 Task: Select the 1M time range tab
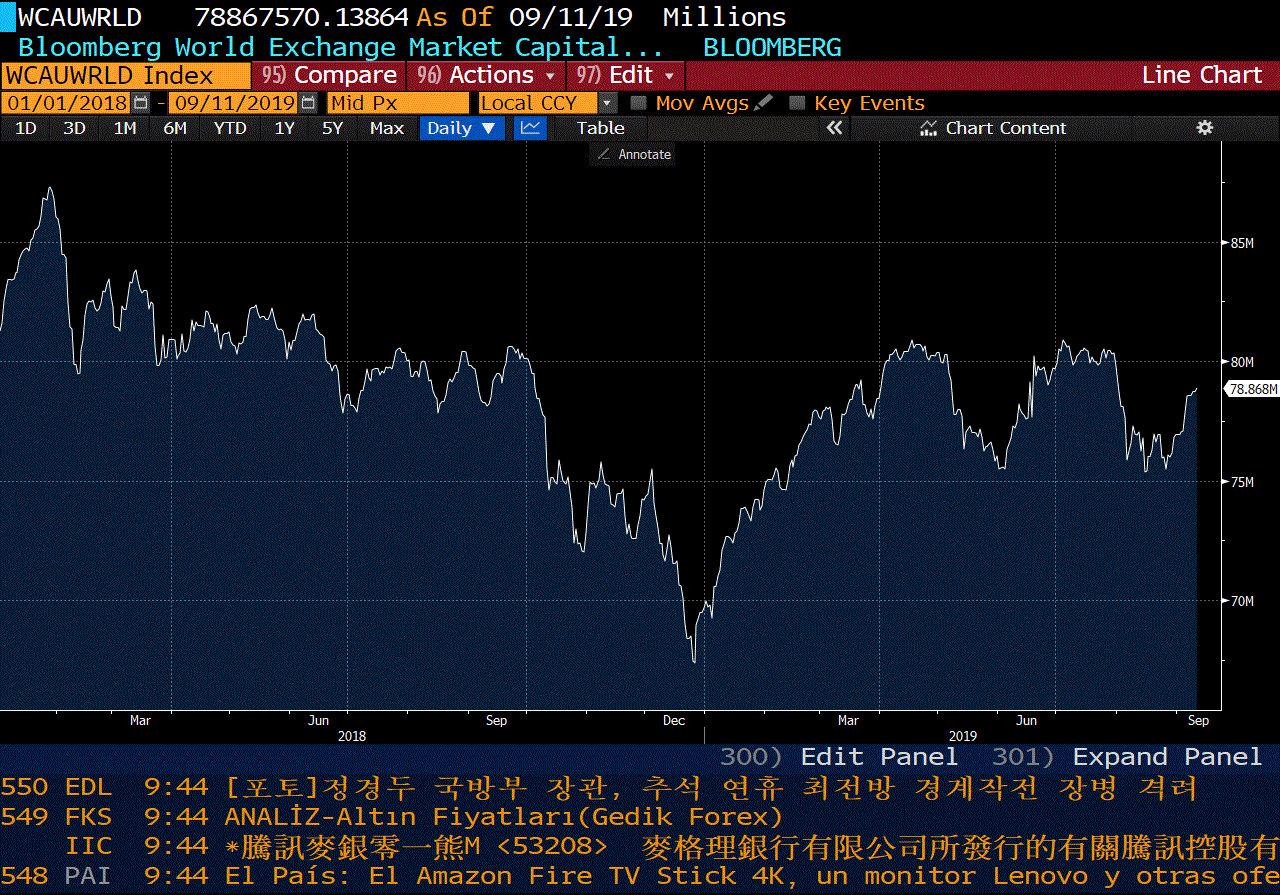tap(125, 128)
